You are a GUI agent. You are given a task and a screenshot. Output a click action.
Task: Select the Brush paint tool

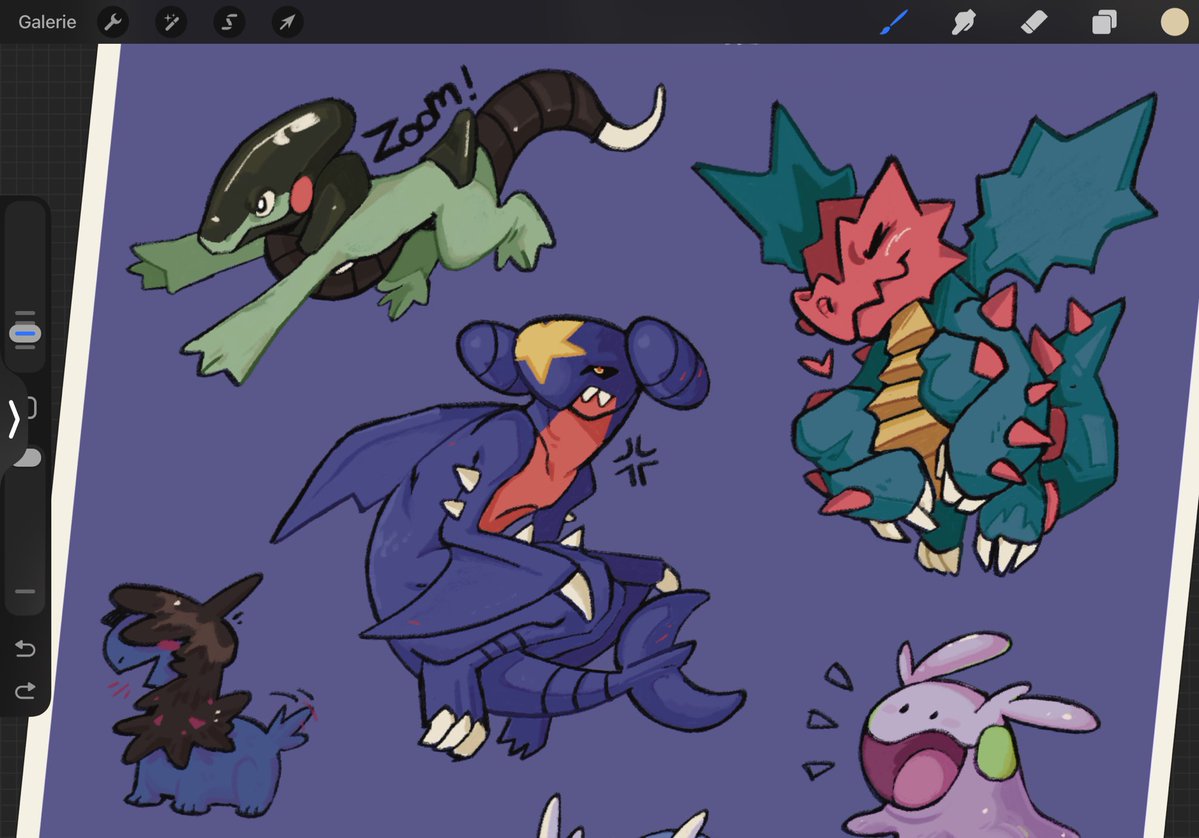coord(893,22)
